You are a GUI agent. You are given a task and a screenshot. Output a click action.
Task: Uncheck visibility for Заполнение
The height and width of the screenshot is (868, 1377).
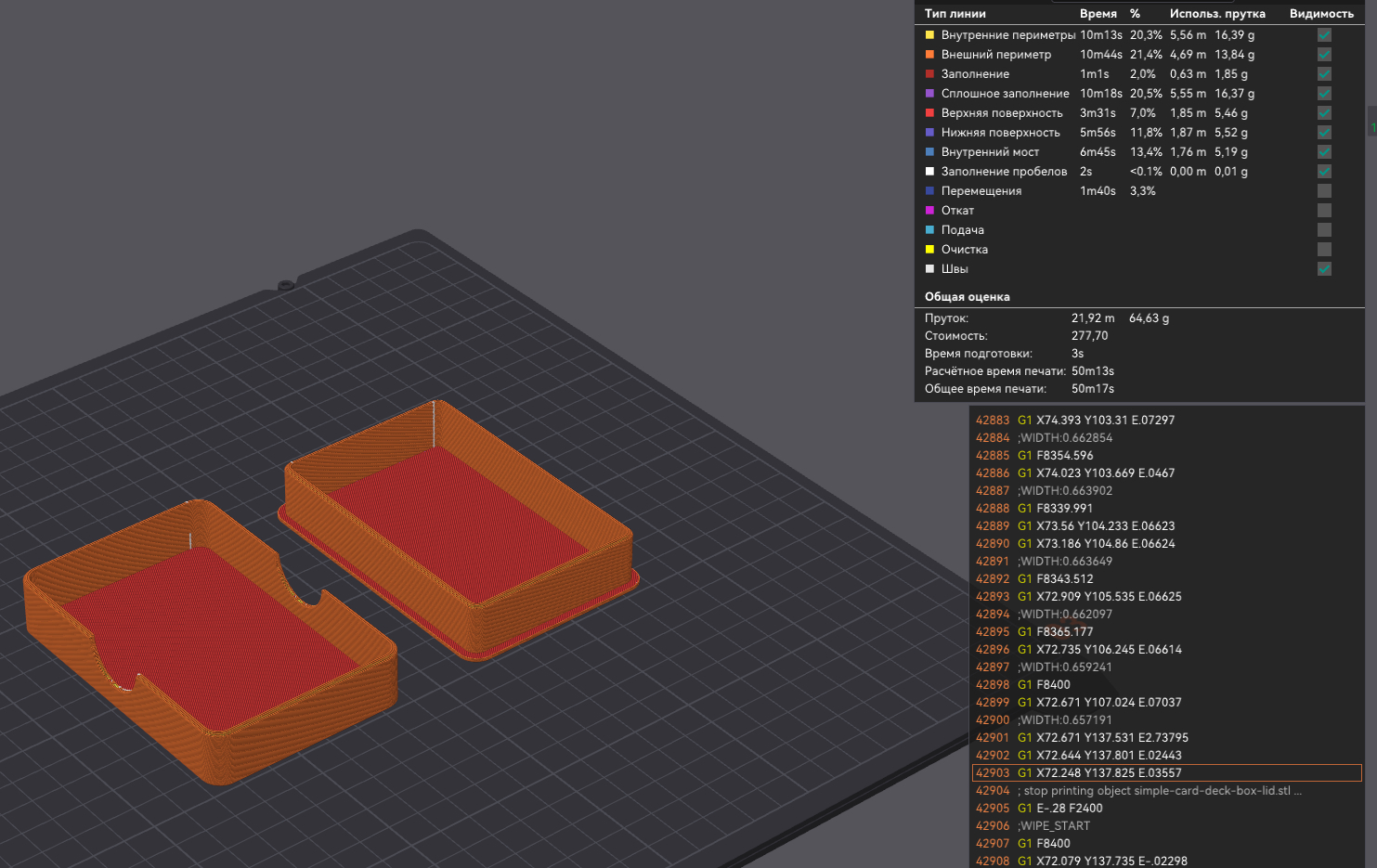pos(1324,74)
